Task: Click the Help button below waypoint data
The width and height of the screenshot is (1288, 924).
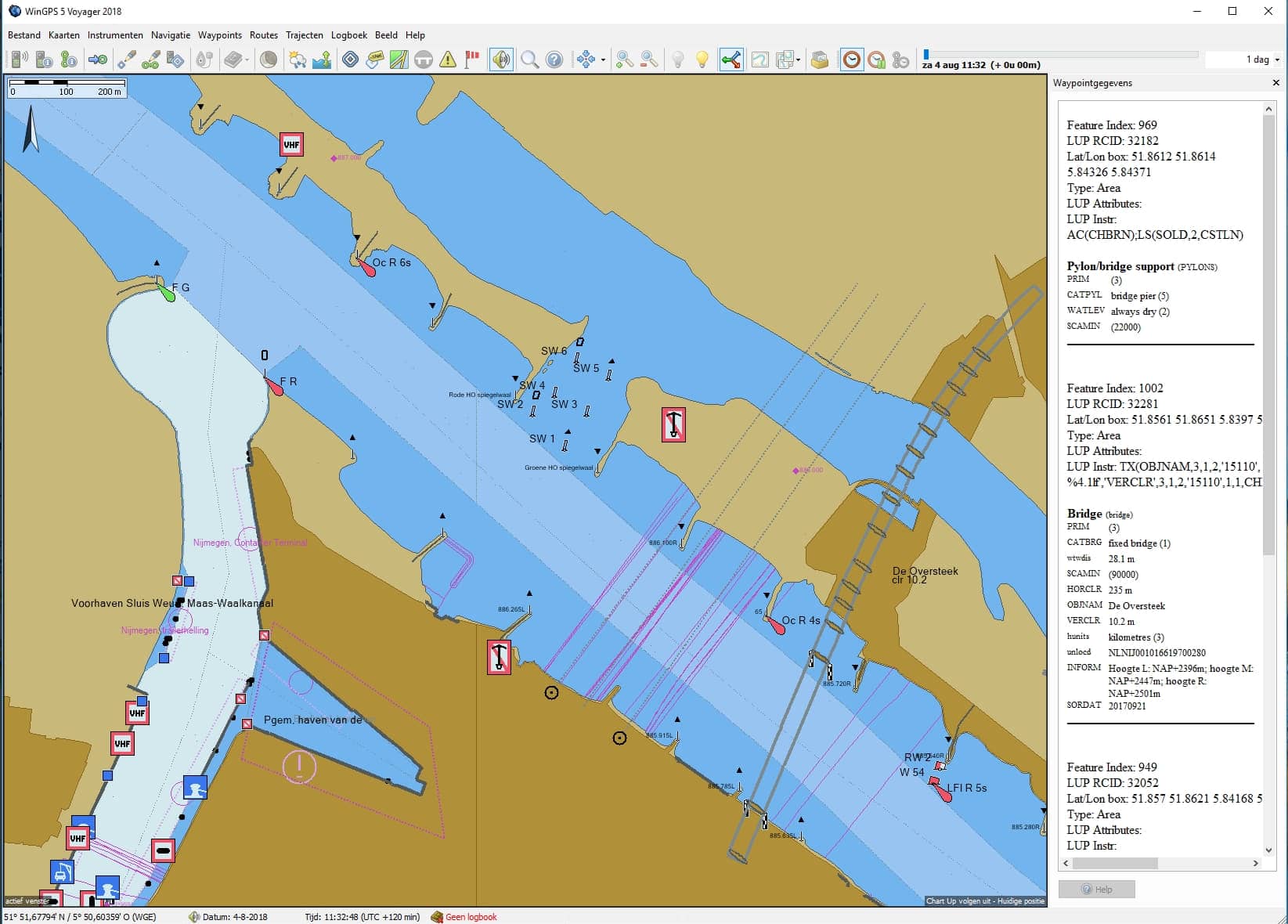Action: click(x=1096, y=890)
